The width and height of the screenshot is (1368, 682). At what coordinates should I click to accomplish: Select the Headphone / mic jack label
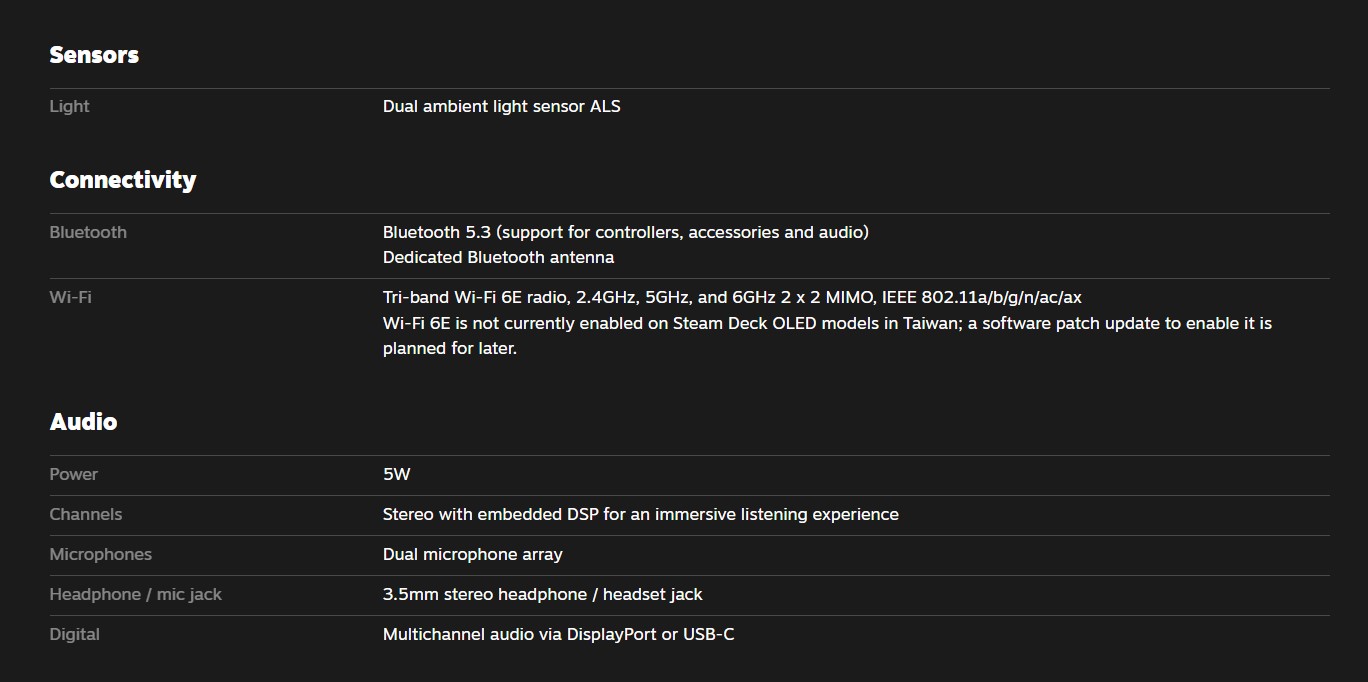tap(135, 594)
